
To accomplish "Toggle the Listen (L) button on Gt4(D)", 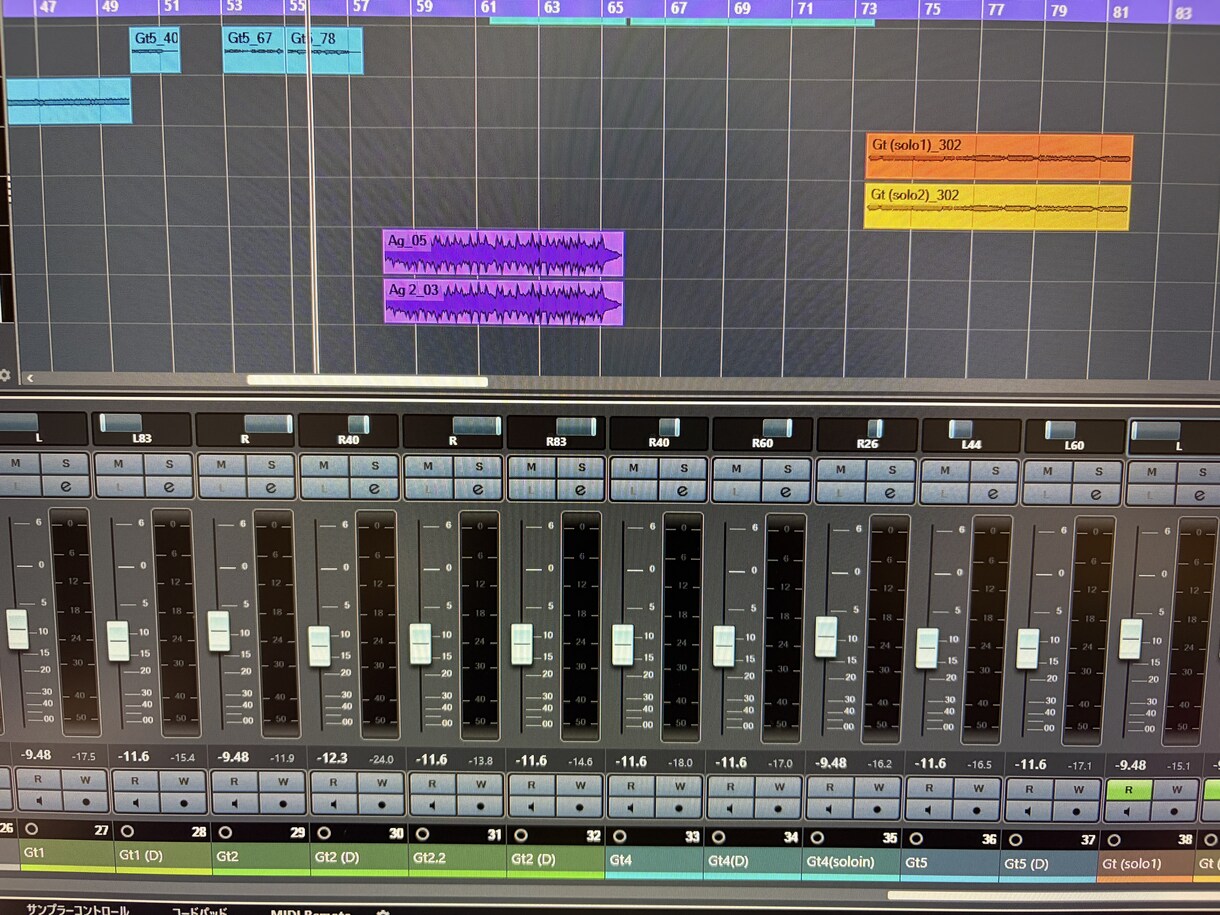I will (x=737, y=491).
